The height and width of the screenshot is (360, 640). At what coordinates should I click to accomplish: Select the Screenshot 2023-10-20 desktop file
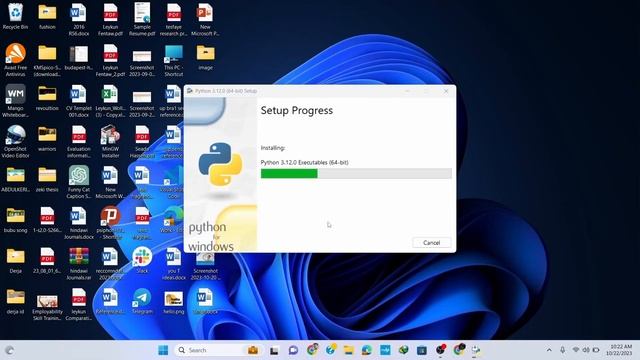coord(205,266)
